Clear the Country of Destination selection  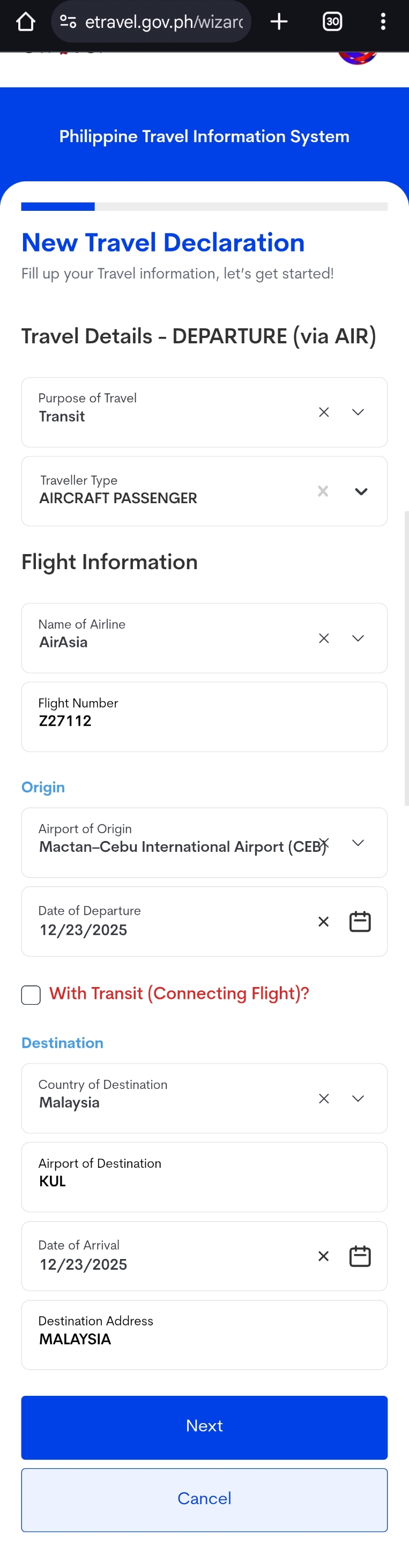click(x=324, y=1098)
